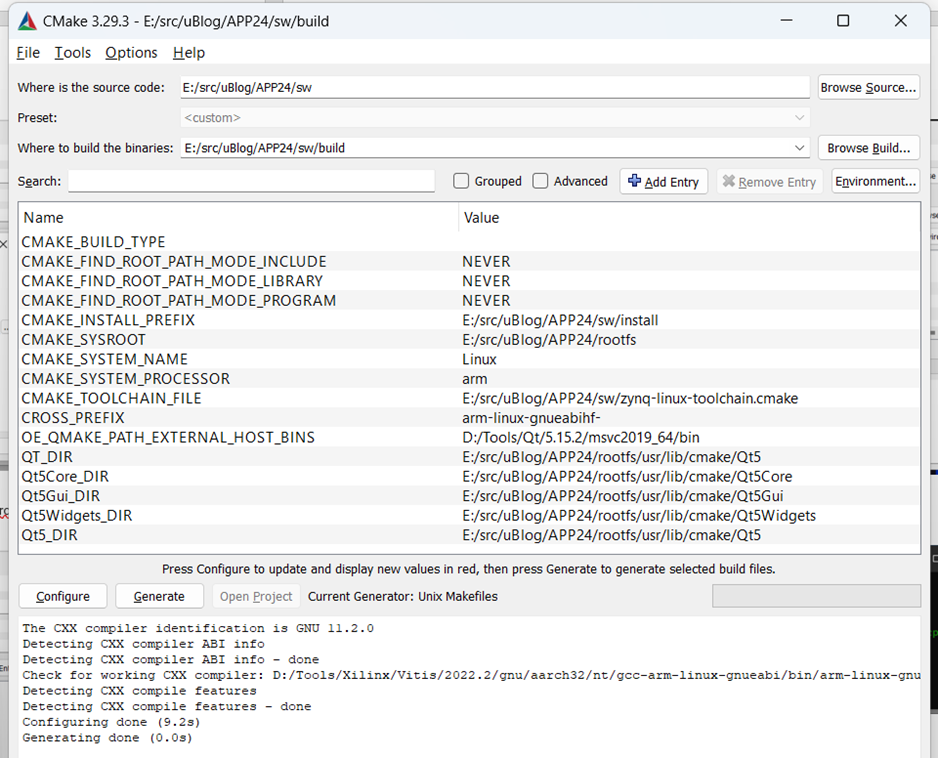Click the 'Generating done (0.0s)' log line
Viewport: 938px width, 758px height.
click(108, 738)
